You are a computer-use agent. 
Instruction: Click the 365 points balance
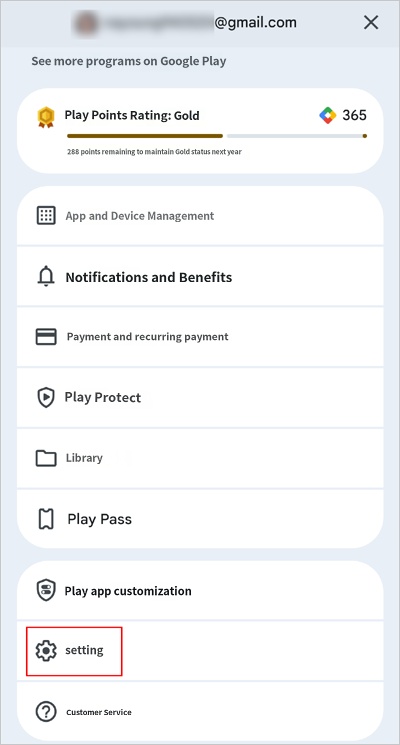(354, 115)
